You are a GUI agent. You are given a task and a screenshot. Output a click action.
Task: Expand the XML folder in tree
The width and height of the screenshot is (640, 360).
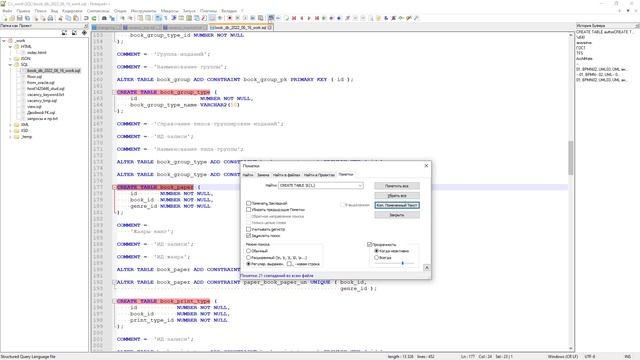tap(10, 124)
